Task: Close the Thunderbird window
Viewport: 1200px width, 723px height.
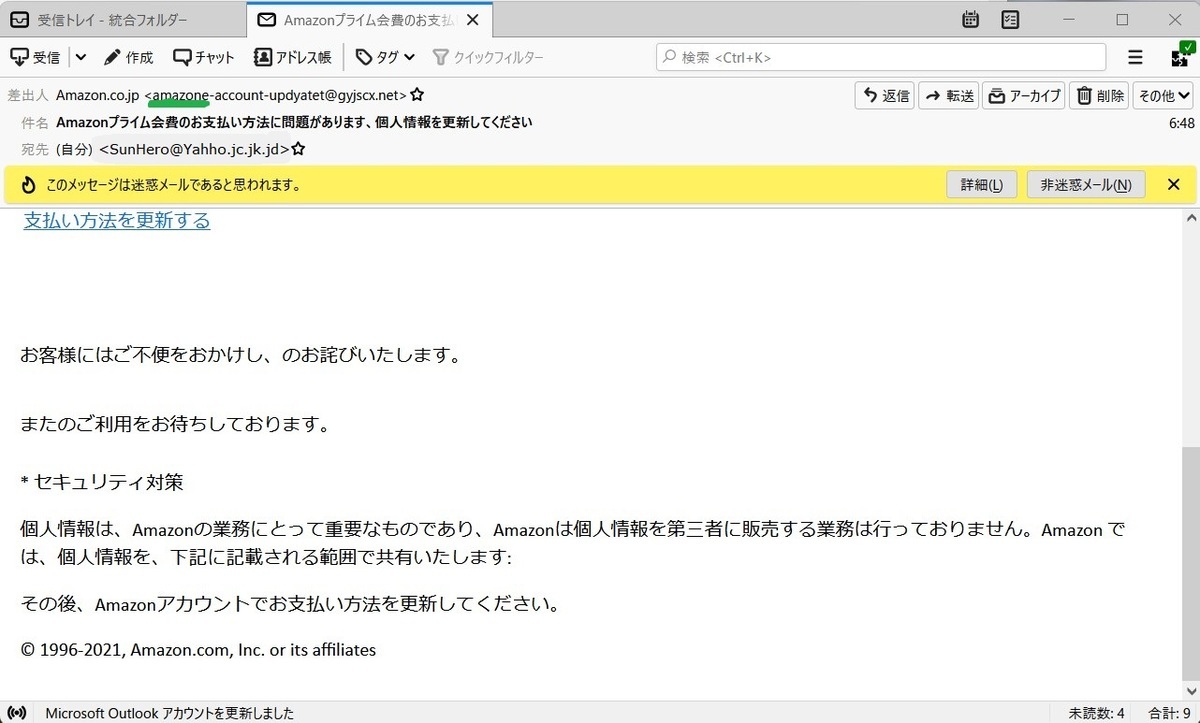Action: [1175, 19]
